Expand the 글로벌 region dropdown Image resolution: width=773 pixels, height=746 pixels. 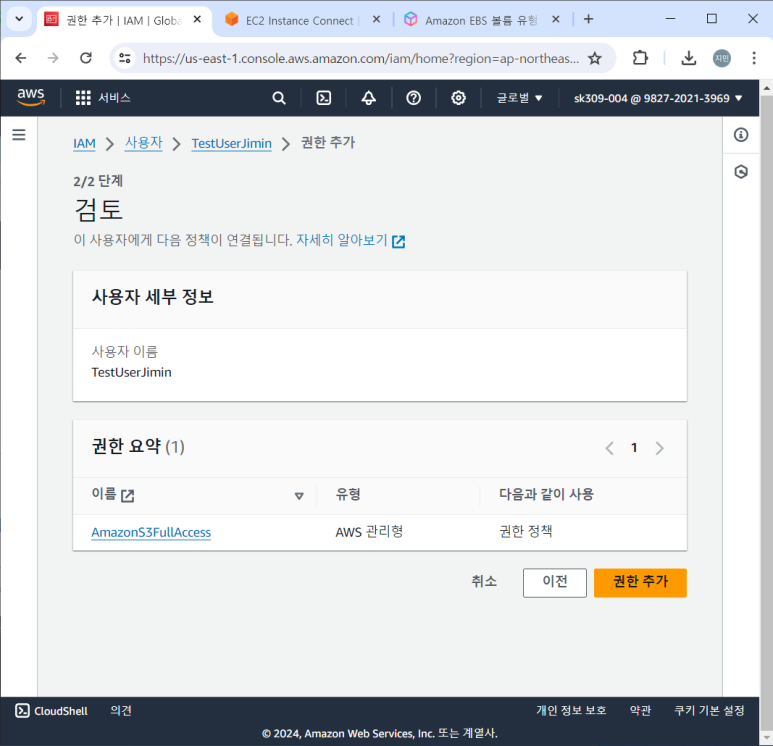pos(519,98)
